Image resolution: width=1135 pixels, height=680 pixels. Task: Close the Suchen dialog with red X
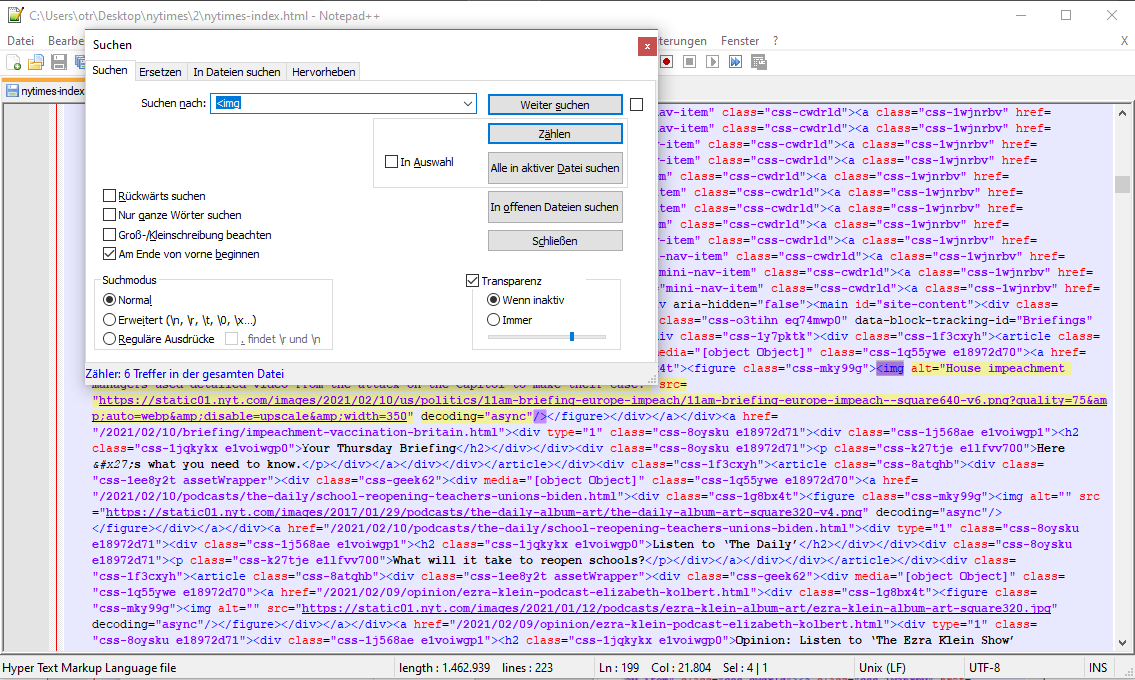click(647, 46)
